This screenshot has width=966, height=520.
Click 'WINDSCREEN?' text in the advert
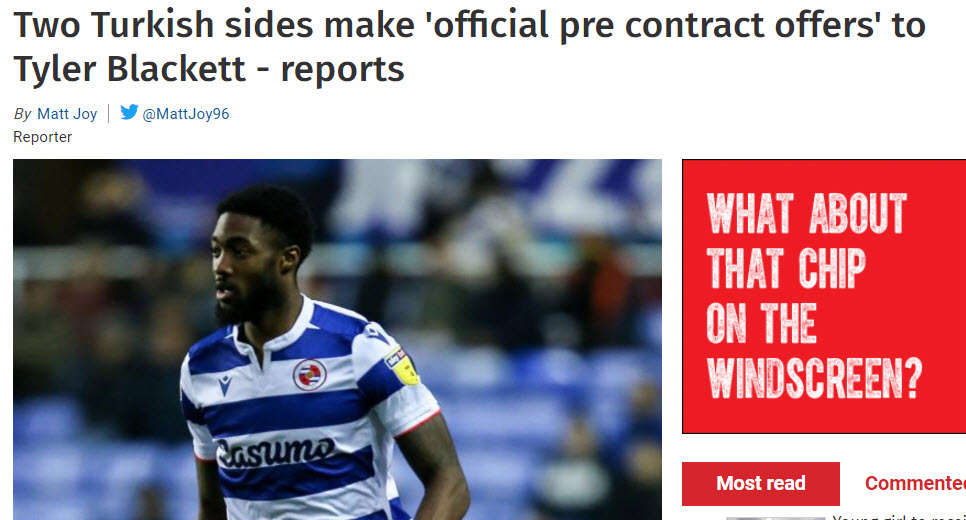[814, 377]
